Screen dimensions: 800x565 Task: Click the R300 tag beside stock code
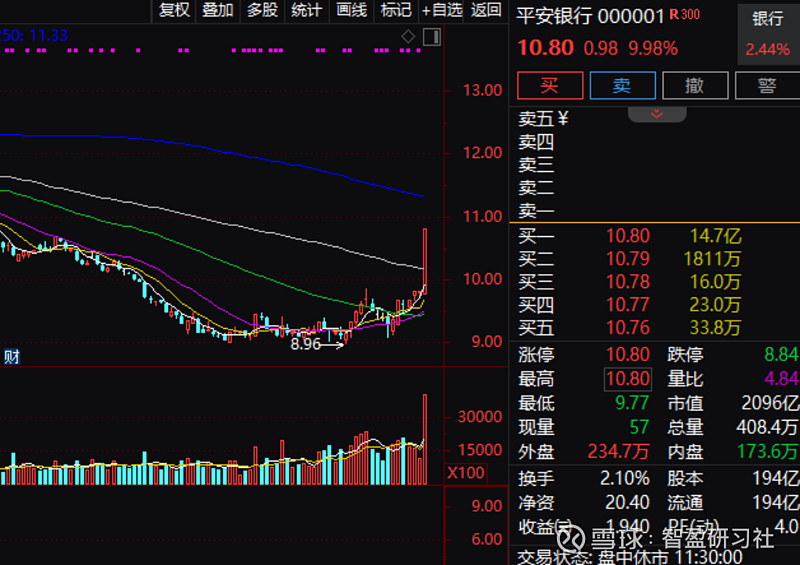685,15
